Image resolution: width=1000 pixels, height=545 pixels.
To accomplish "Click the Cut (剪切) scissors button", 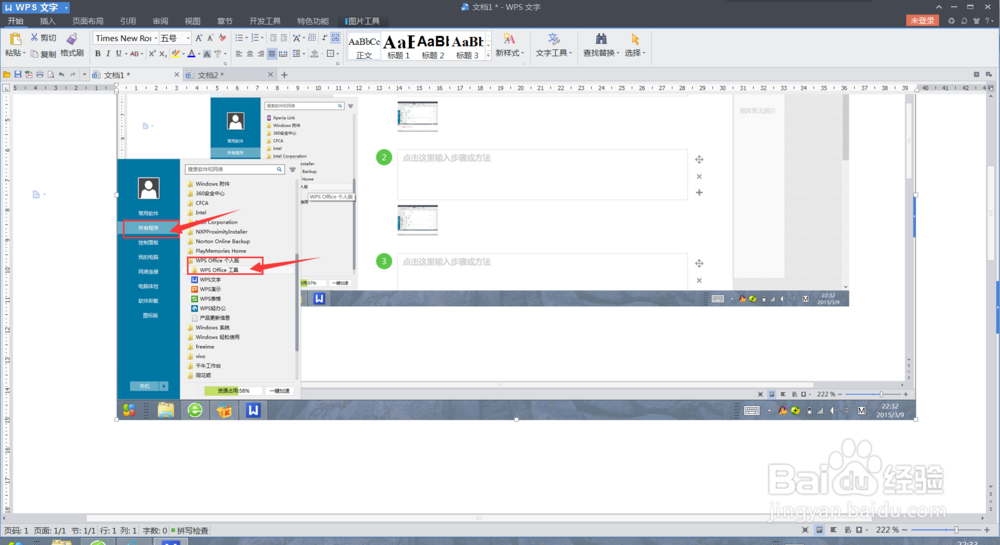I will tap(43, 38).
